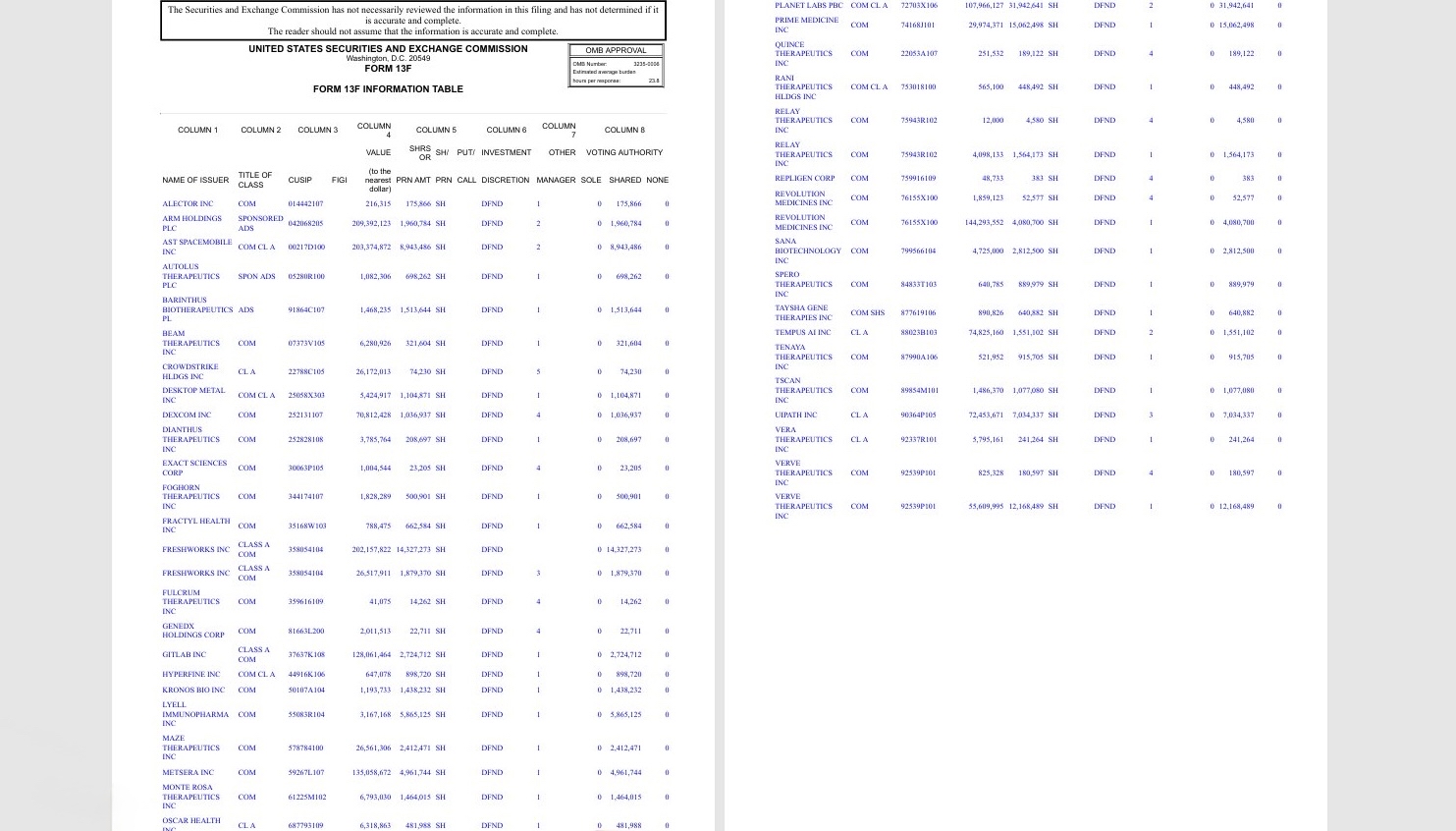Click UNITED STATES SECURITIES AND EXCHANGE COMMISSION heading
The height and width of the screenshot is (831, 1456).
pos(388,49)
